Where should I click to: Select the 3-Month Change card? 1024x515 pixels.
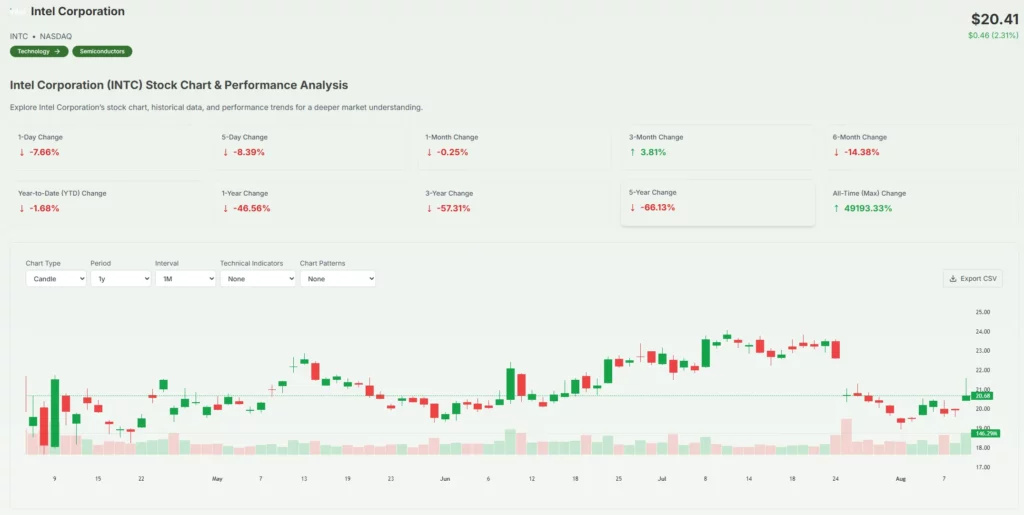point(717,146)
